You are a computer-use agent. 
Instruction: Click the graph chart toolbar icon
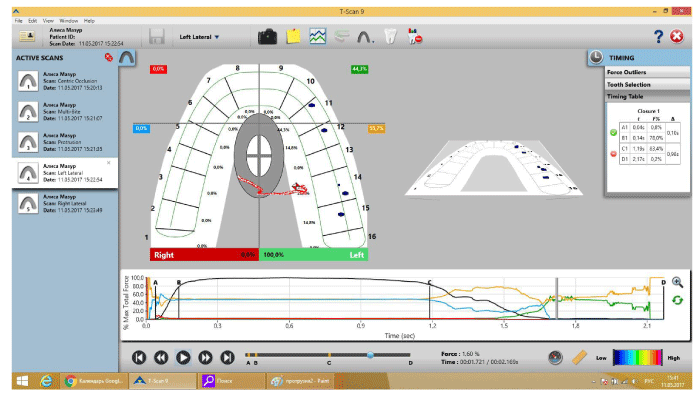318,36
